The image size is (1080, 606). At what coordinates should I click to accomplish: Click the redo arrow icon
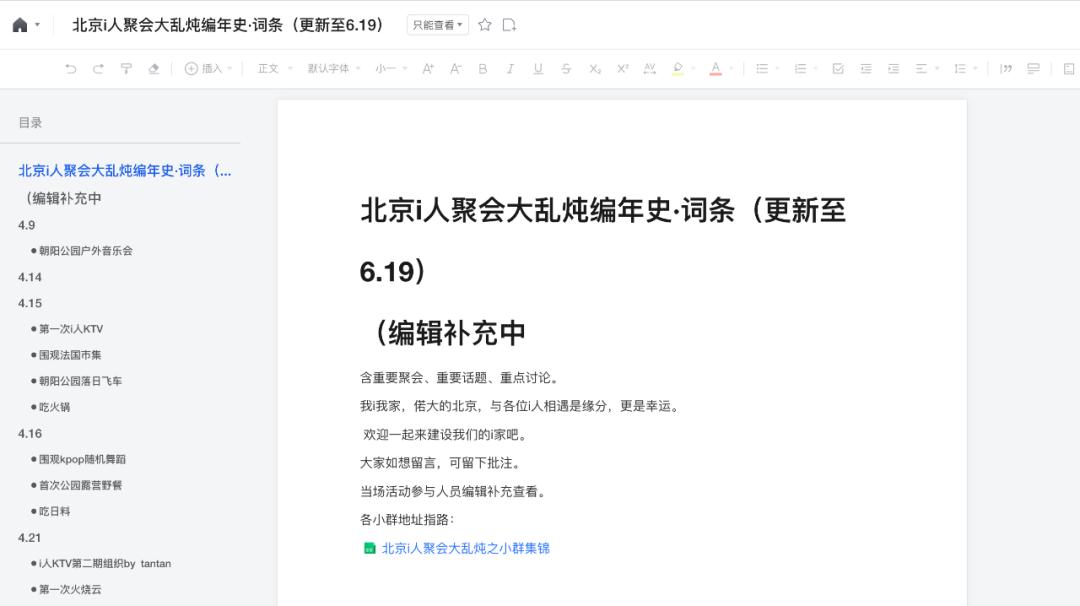tap(98, 68)
